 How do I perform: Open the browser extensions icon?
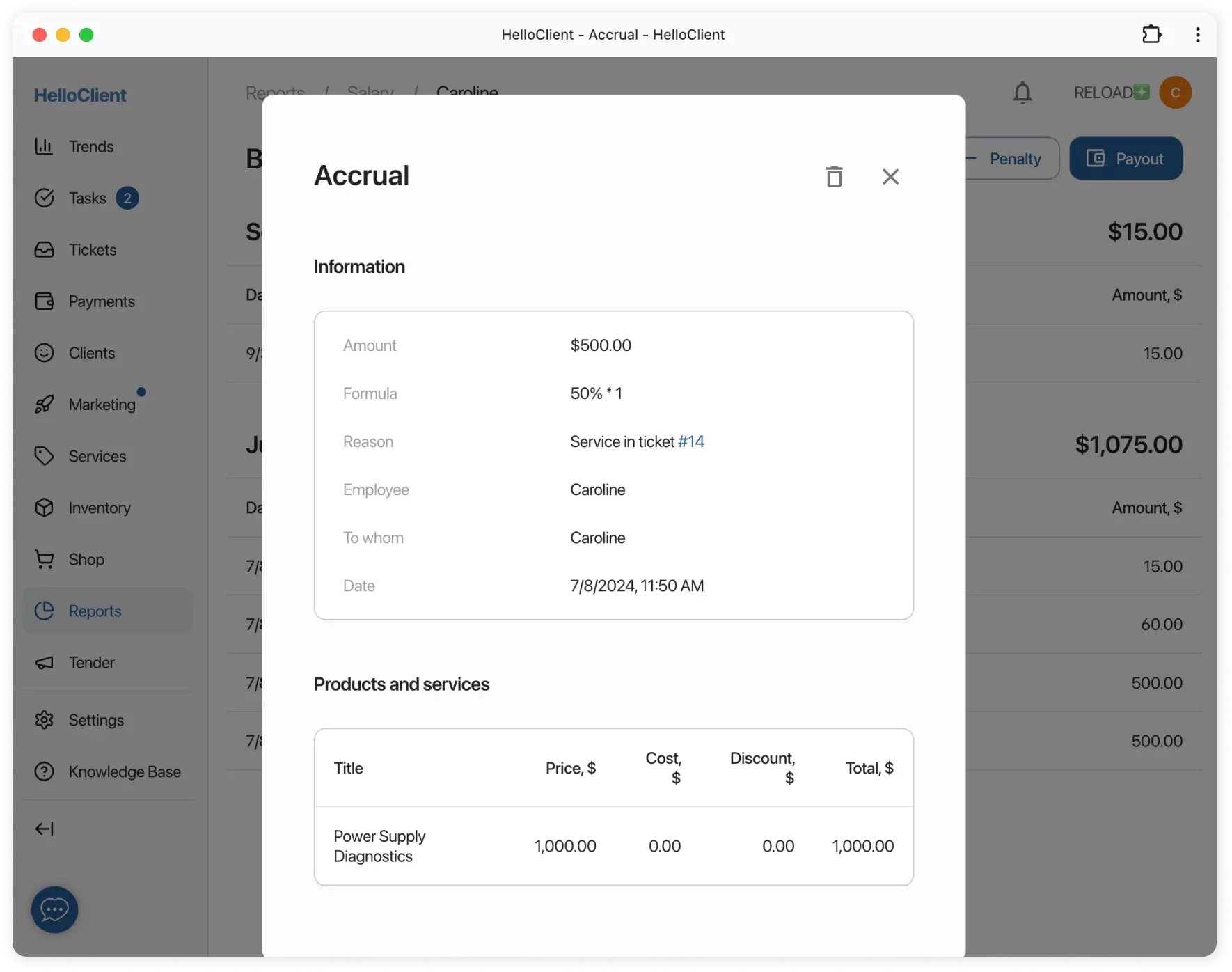point(1151,34)
